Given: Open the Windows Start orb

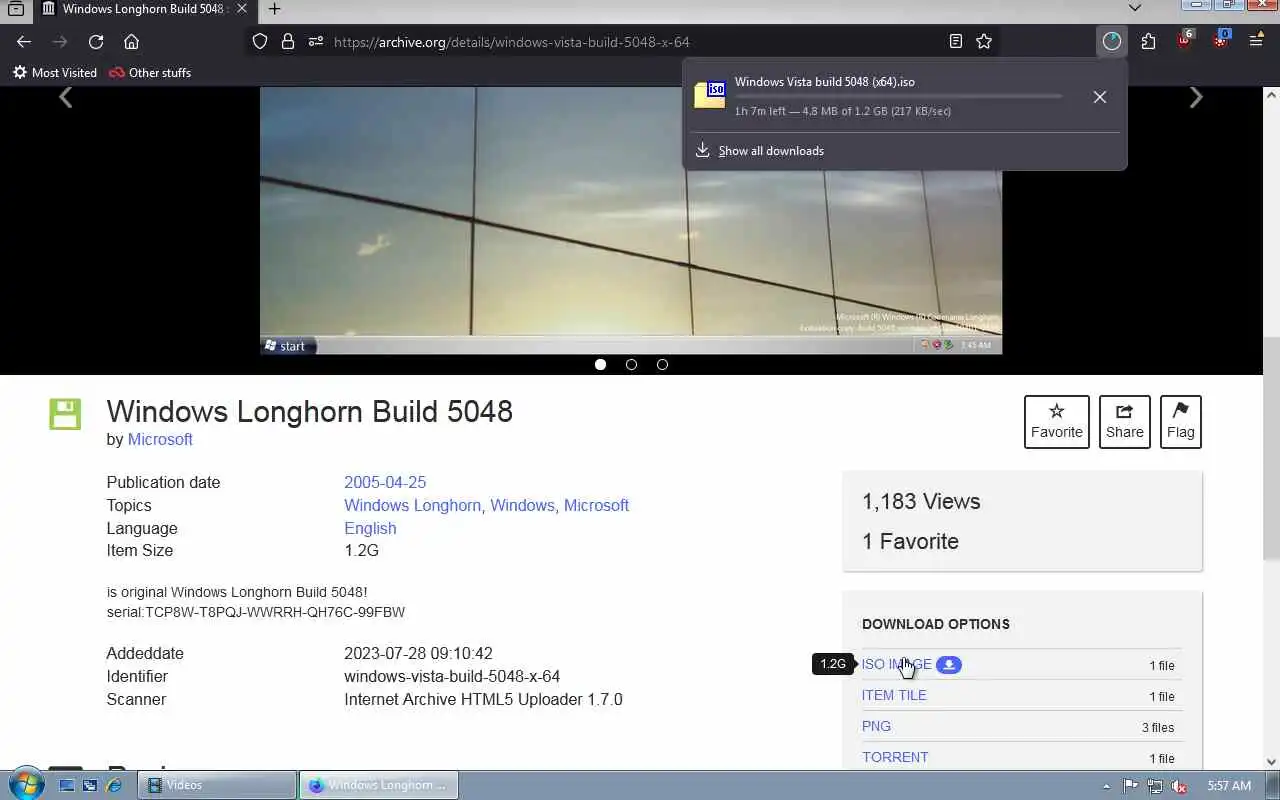Looking at the screenshot, I should (x=25, y=785).
